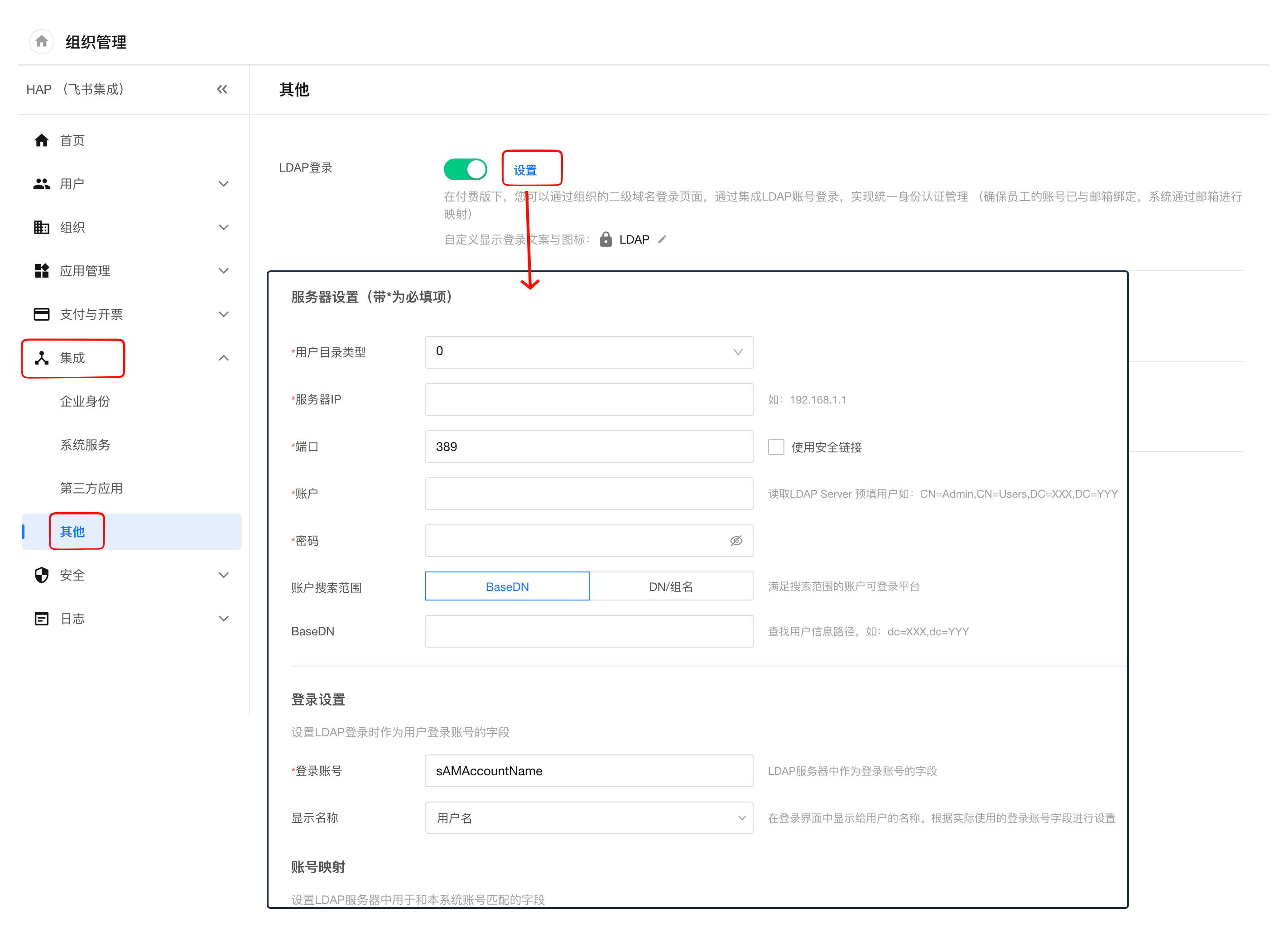Screen dimensions: 1288x927
Task: Click the 支付与开票 card icon
Action: tap(42, 314)
